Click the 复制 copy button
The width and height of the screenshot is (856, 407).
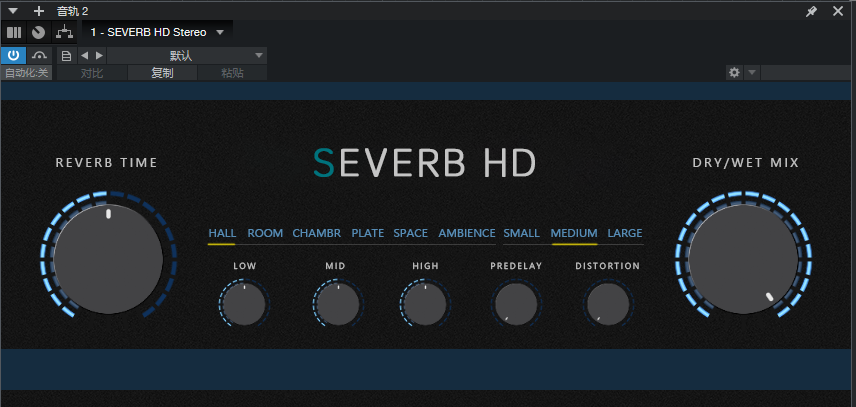tap(162, 73)
